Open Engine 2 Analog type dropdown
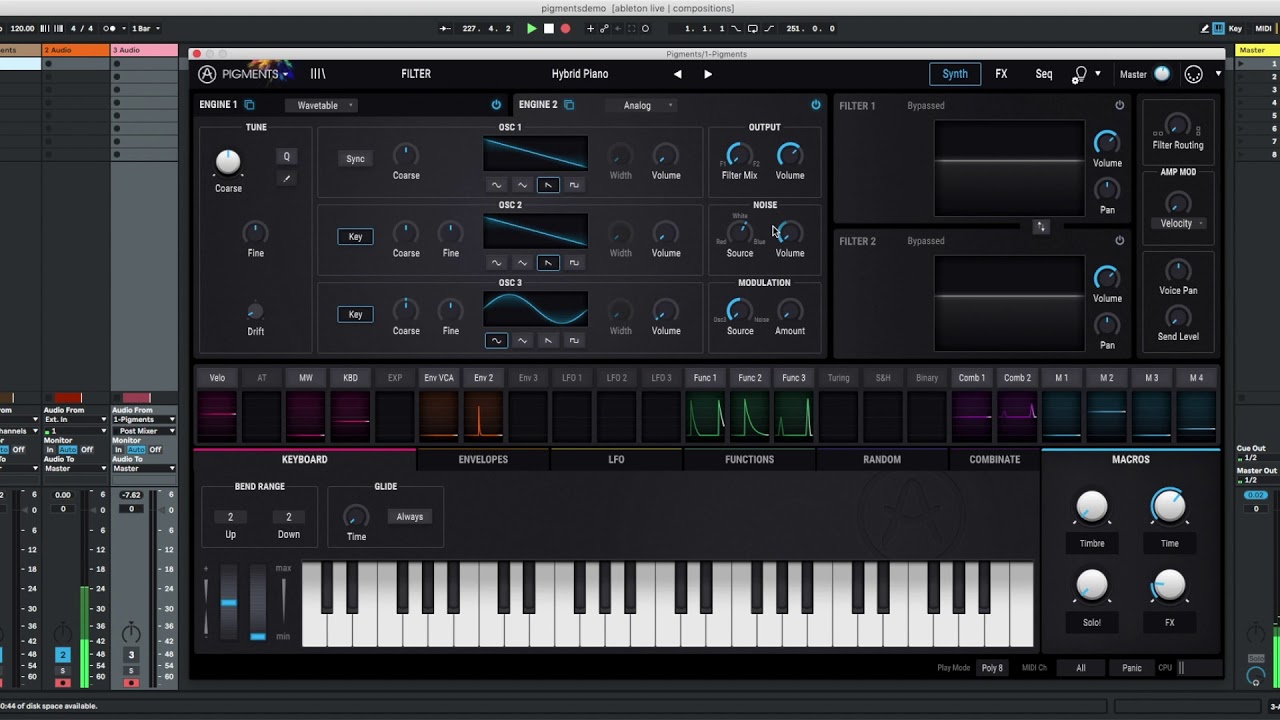 tap(642, 105)
